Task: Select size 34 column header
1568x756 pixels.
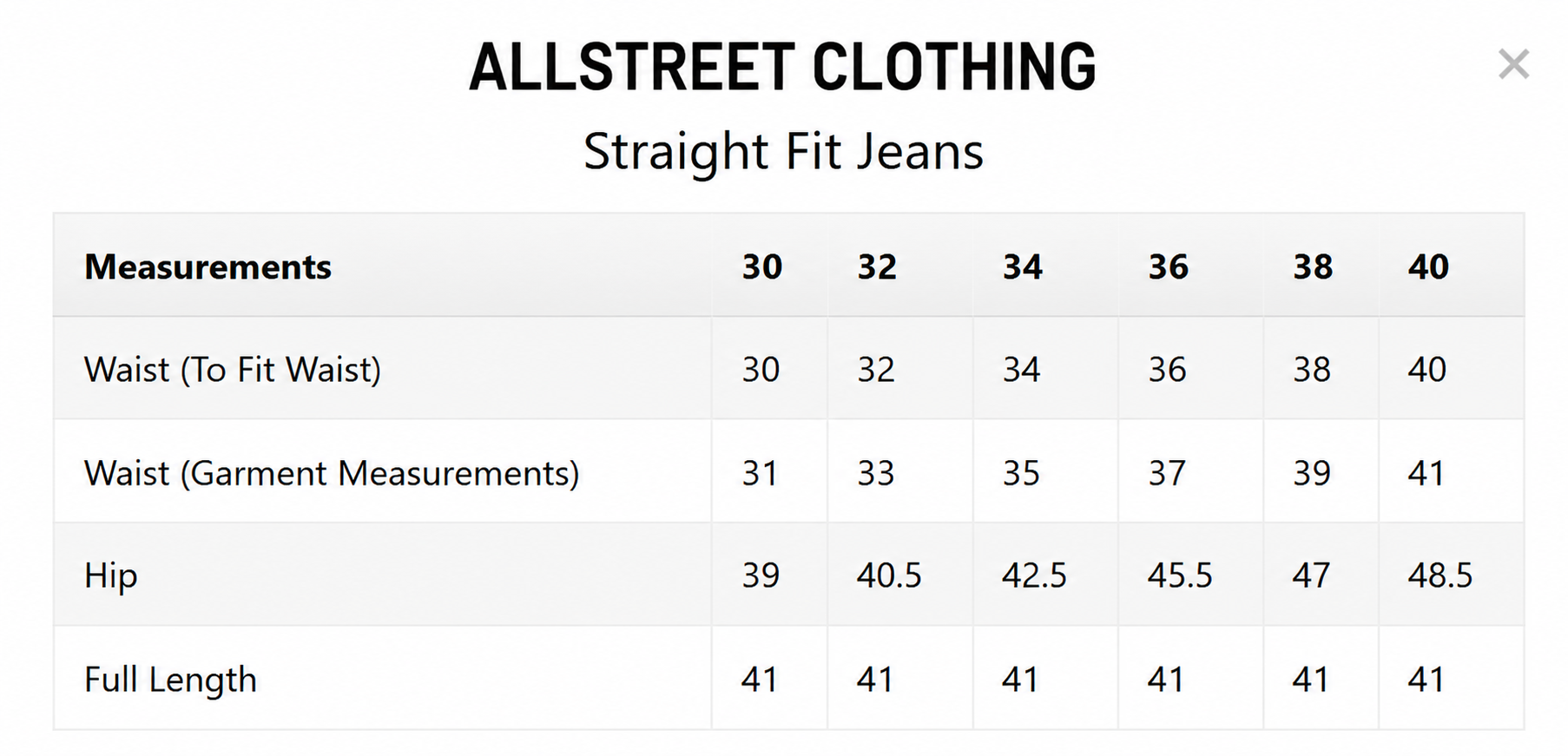Action: pos(1023,266)
